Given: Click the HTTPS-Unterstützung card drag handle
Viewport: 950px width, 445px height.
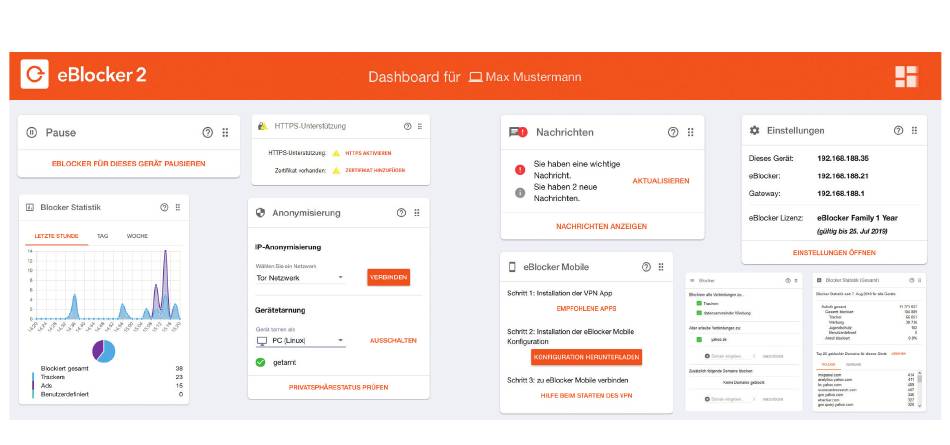Looking at the screenshot, I should pos(420,126).
